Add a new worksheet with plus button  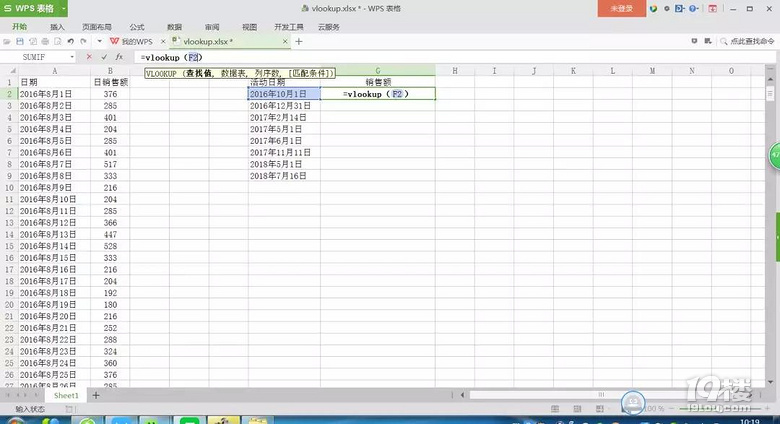click(x=96, y=395)
